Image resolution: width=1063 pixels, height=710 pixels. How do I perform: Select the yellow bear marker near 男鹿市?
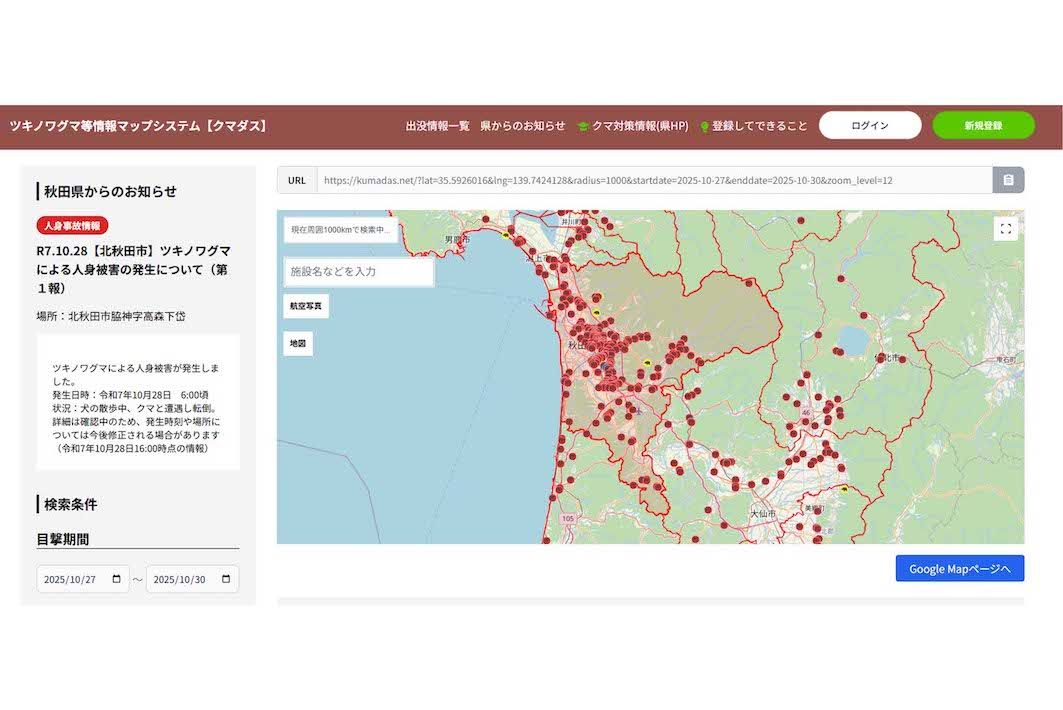coord(506,237)
